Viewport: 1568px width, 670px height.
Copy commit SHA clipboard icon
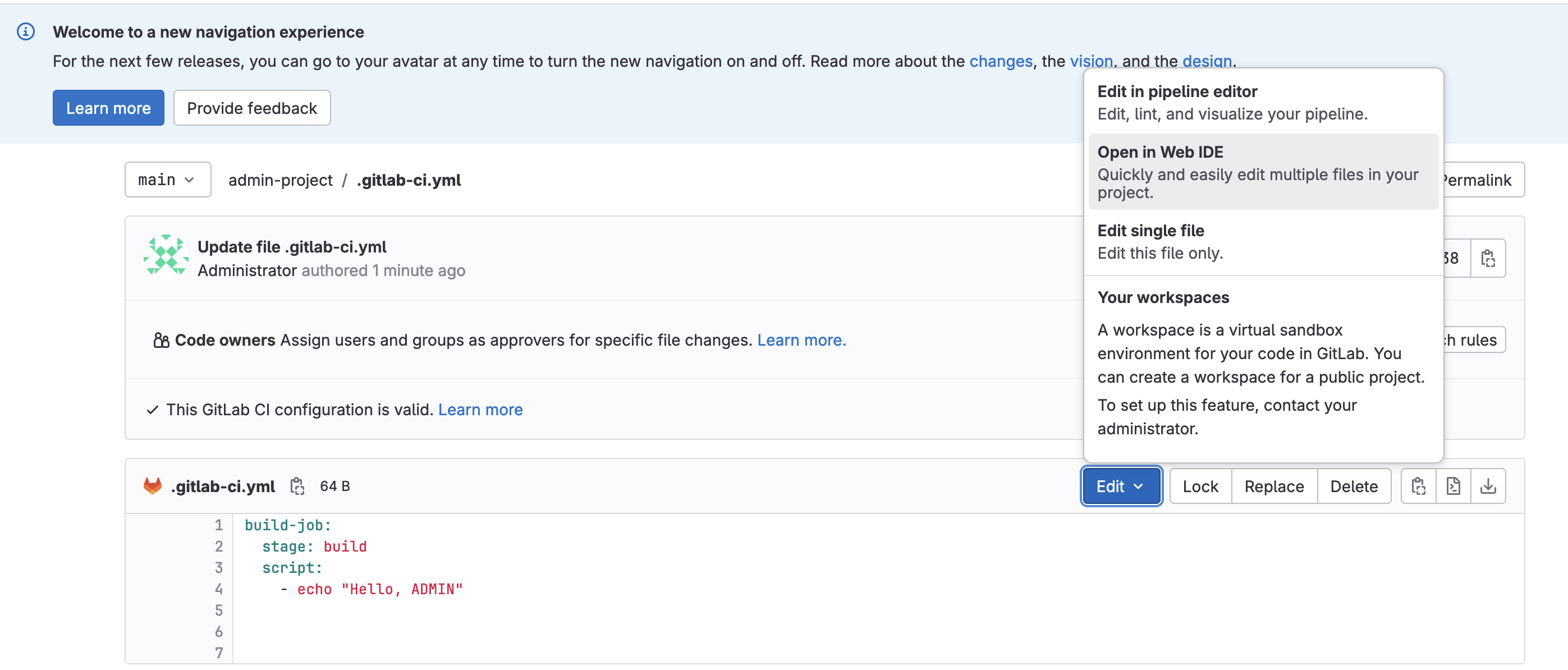click(1488, 258)
